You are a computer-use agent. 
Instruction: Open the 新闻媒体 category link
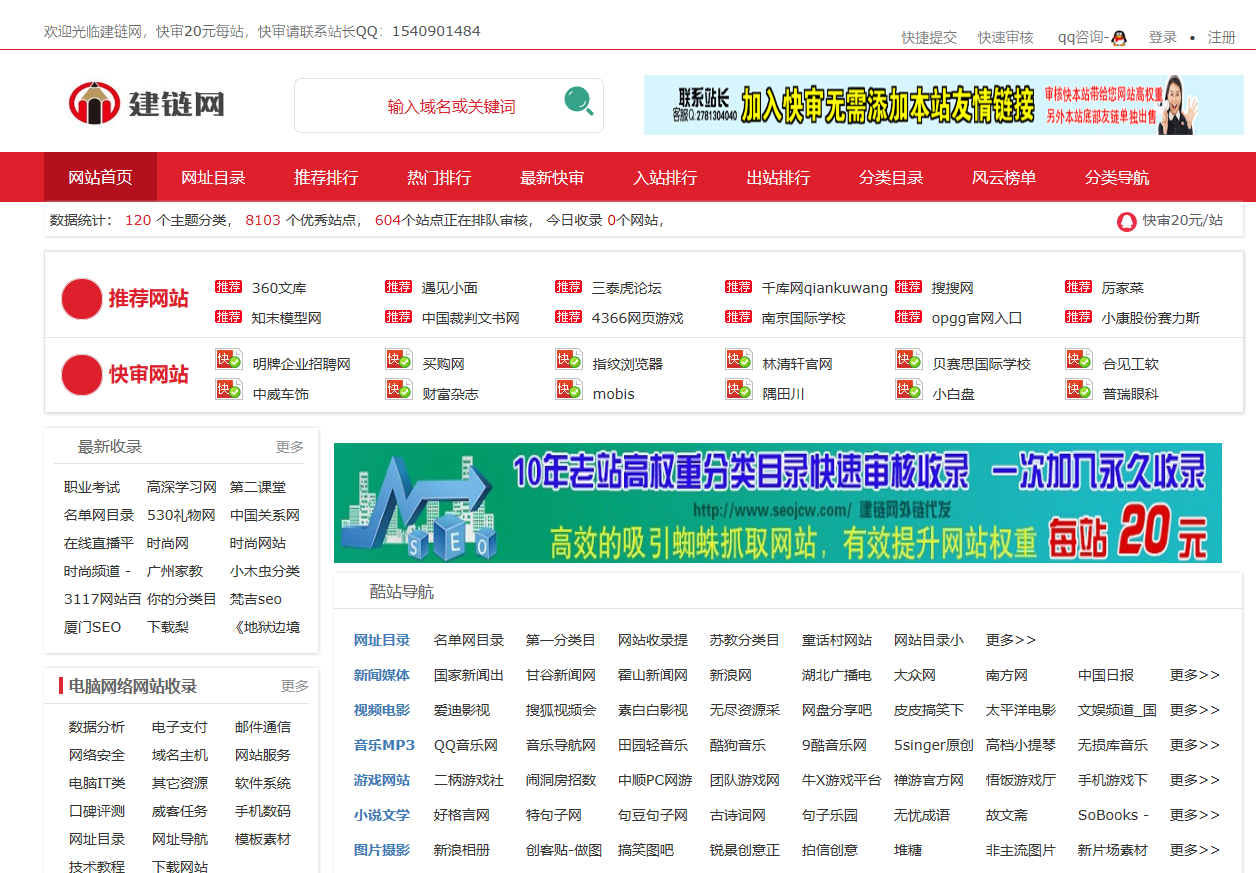[x=382, y=675]
